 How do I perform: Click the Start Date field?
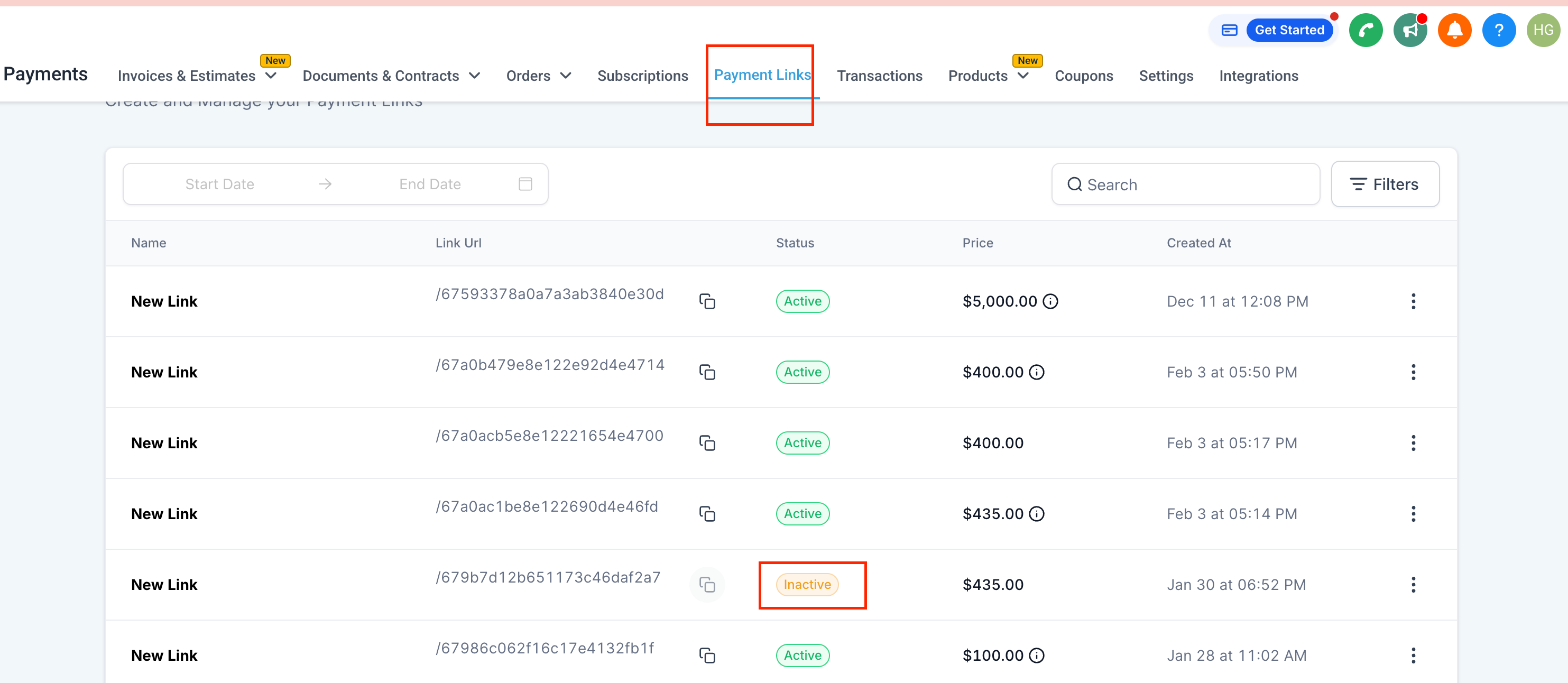(x=220, y=184)
